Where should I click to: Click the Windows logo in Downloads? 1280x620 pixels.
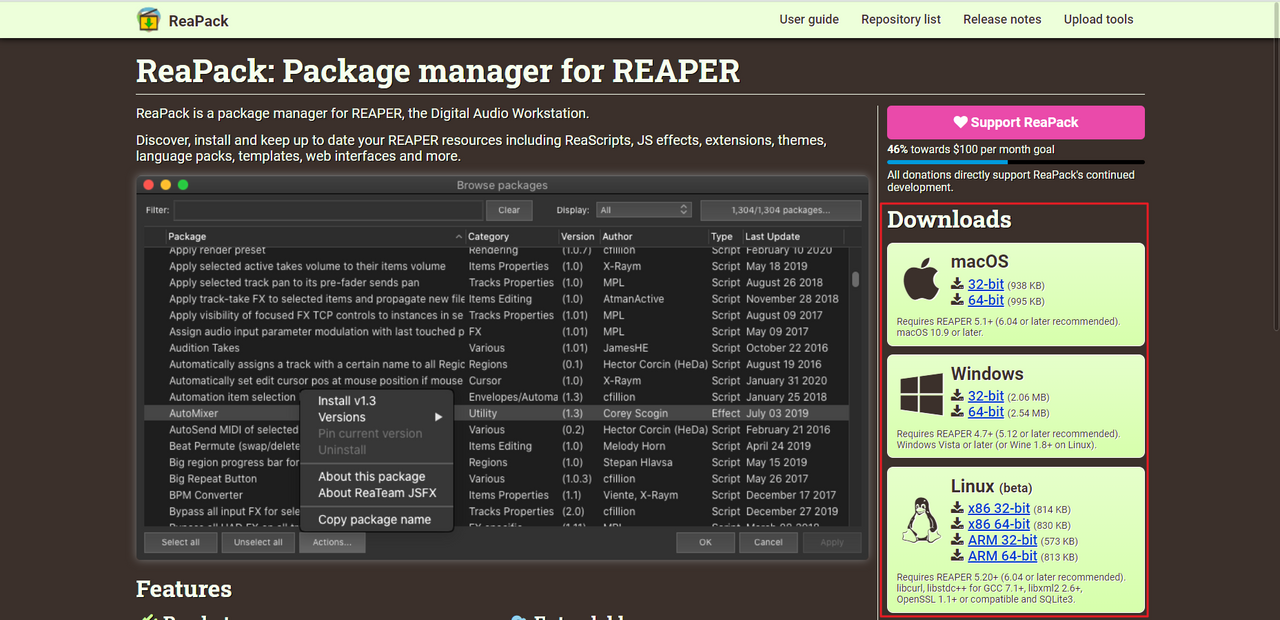tap(921, 393)
